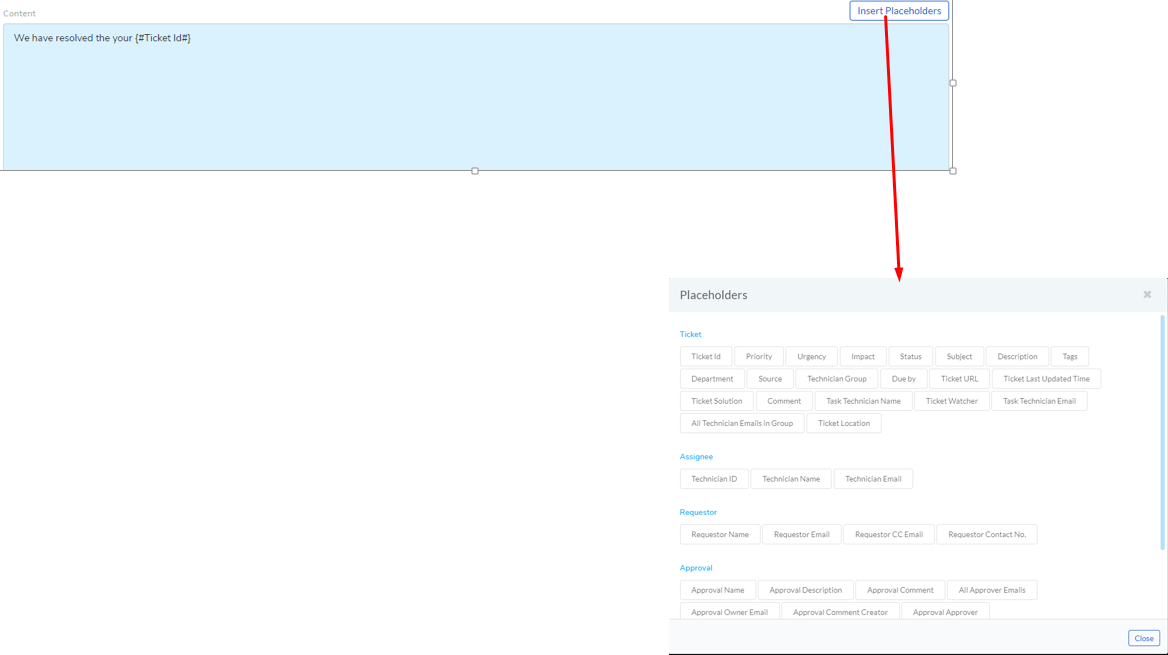Insert the Approval Name placeholder
This screenshot has width=1168, height=655.
click(717, 591)
